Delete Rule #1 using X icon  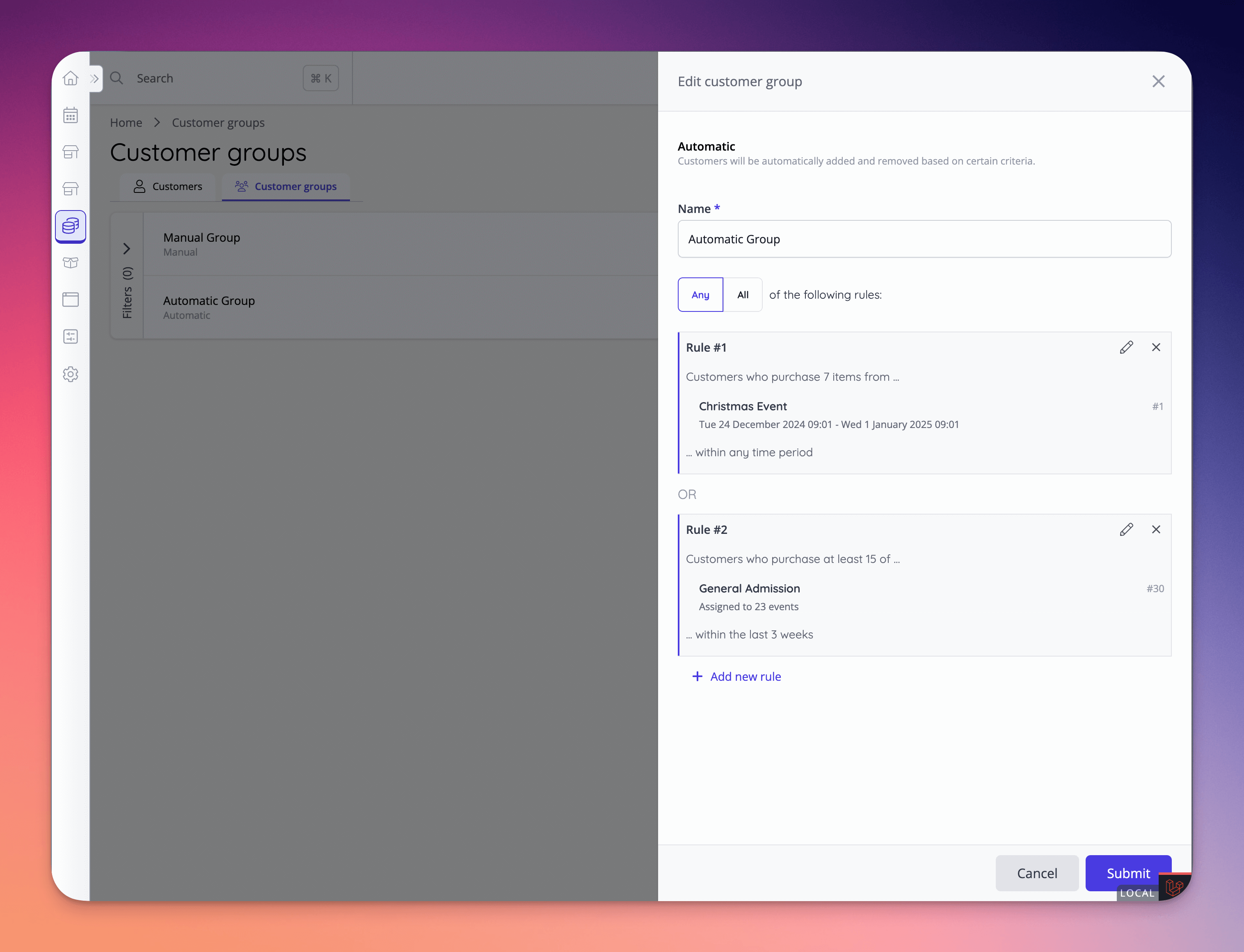(x=1156, y=348)
